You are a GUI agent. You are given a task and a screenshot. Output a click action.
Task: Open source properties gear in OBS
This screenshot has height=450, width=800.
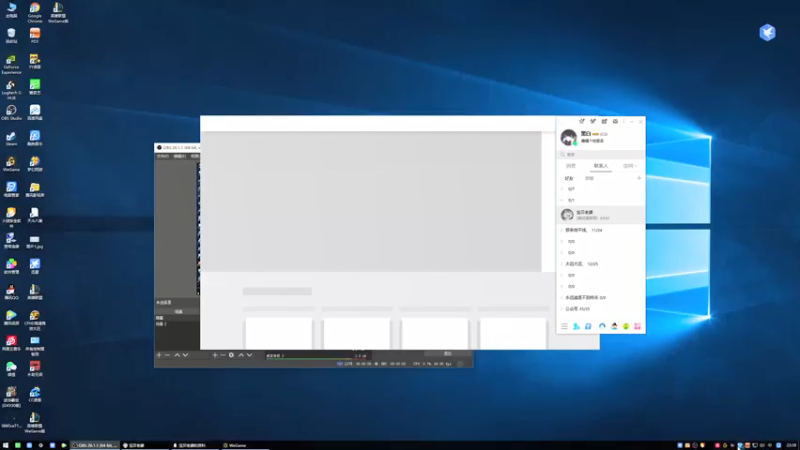231,355
